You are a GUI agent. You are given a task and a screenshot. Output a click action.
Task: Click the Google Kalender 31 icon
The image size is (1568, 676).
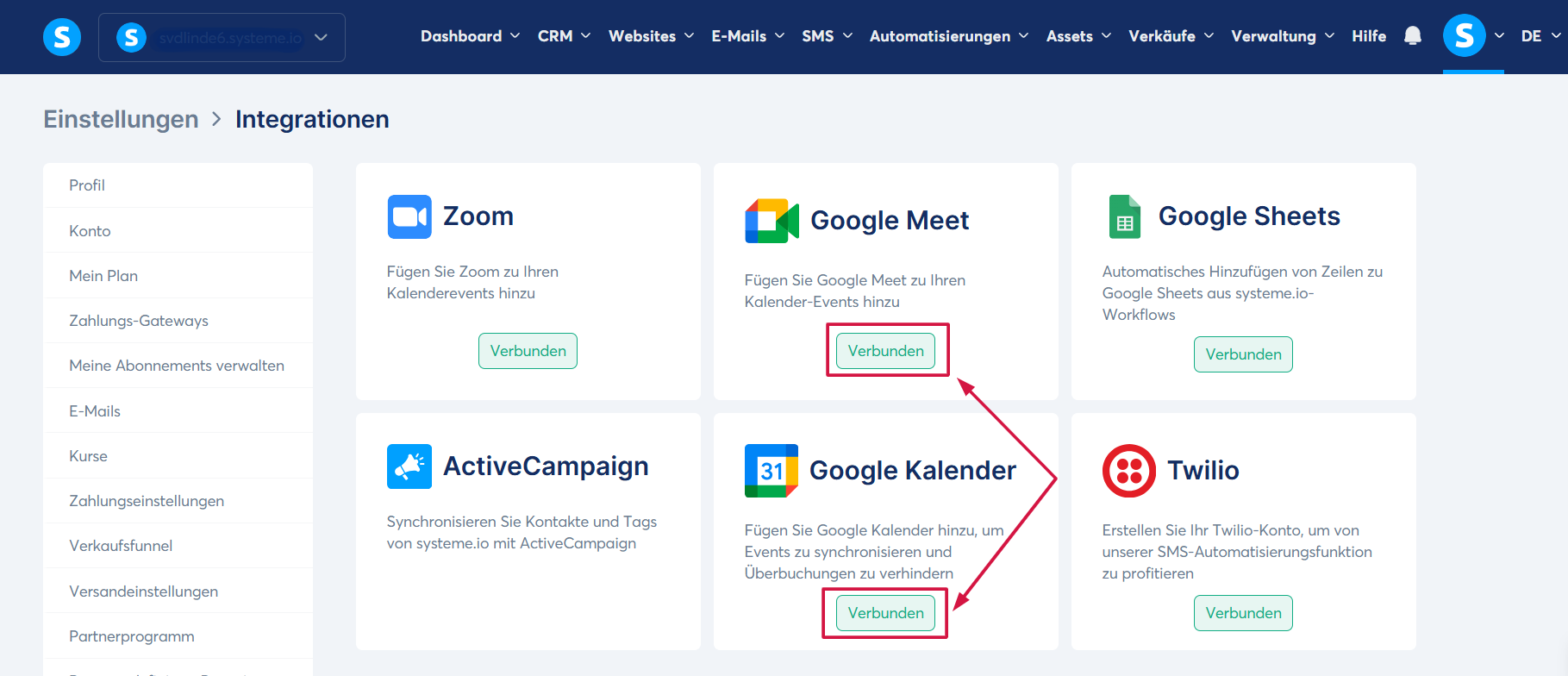pyautogui.click(x=772, y=471)
